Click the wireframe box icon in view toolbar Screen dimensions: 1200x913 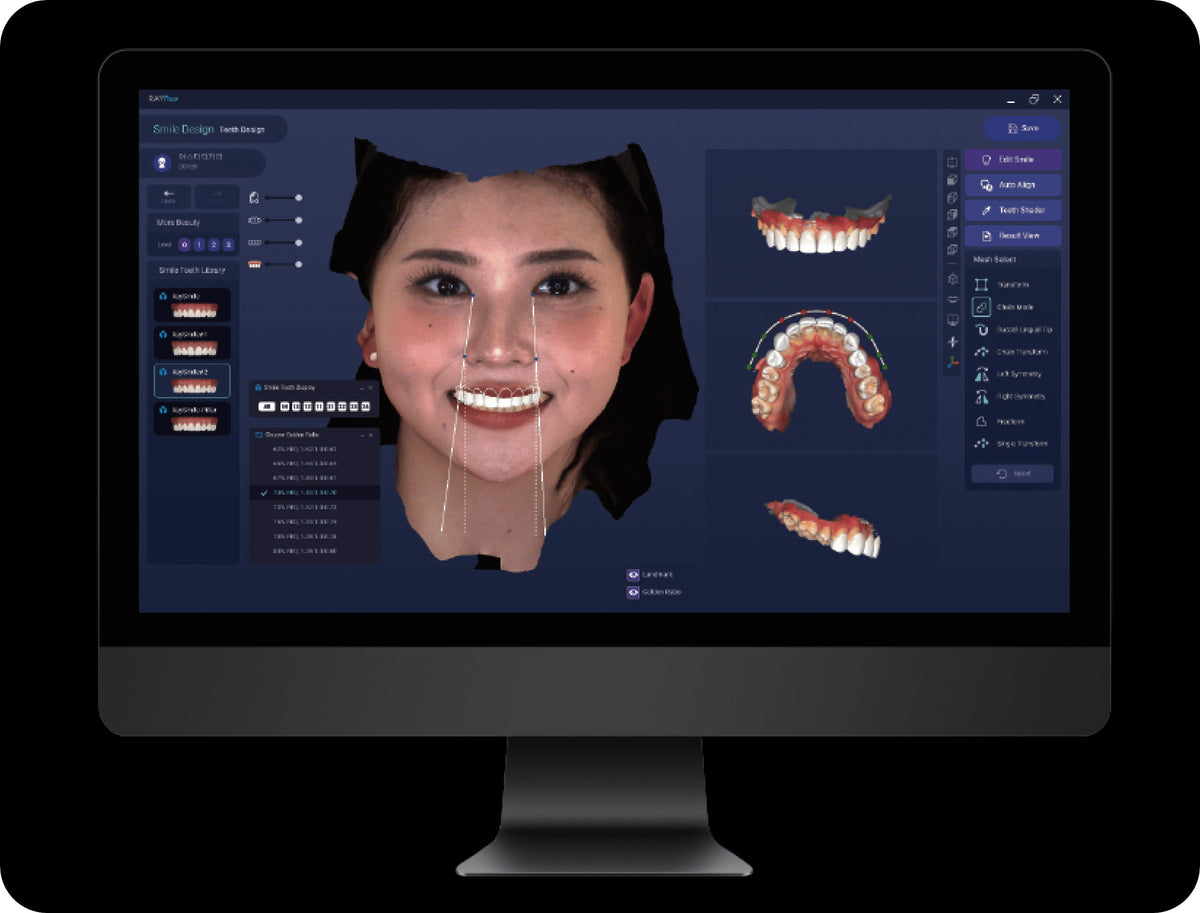point(952,278)
